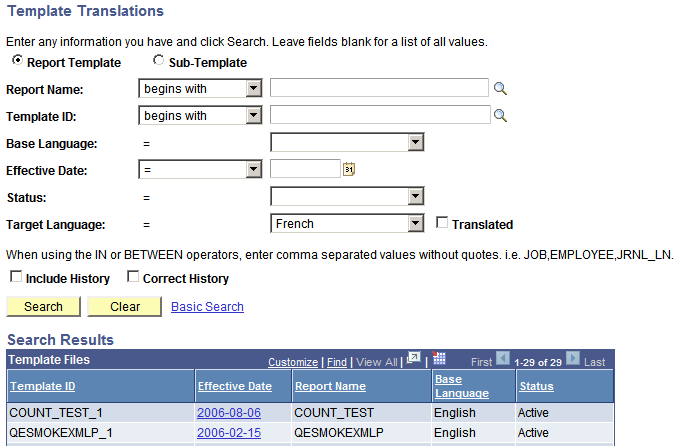Viewport: 689px width, 446px height.
Task: Switch to Basic Search link
Action: [207, 307]
